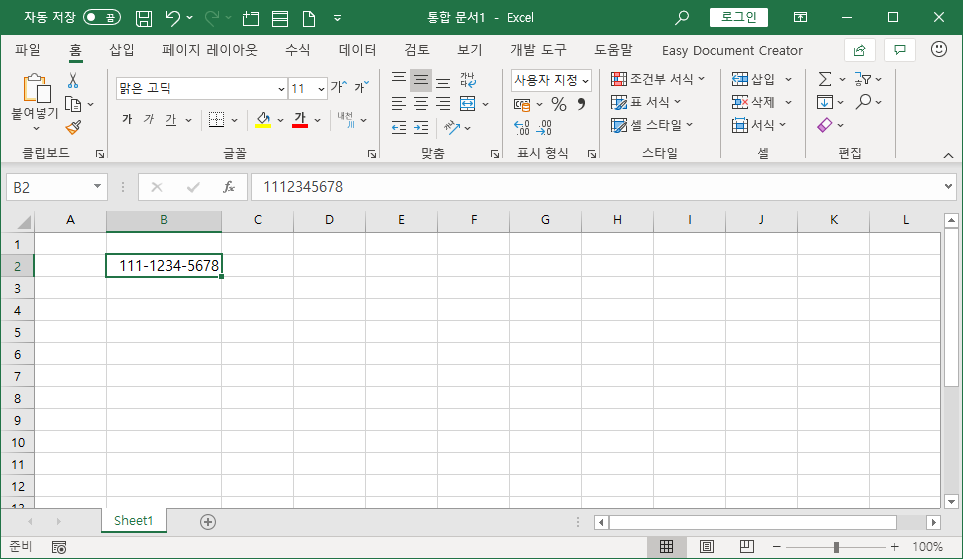Switch to Page Layout view

click(707, 547)
